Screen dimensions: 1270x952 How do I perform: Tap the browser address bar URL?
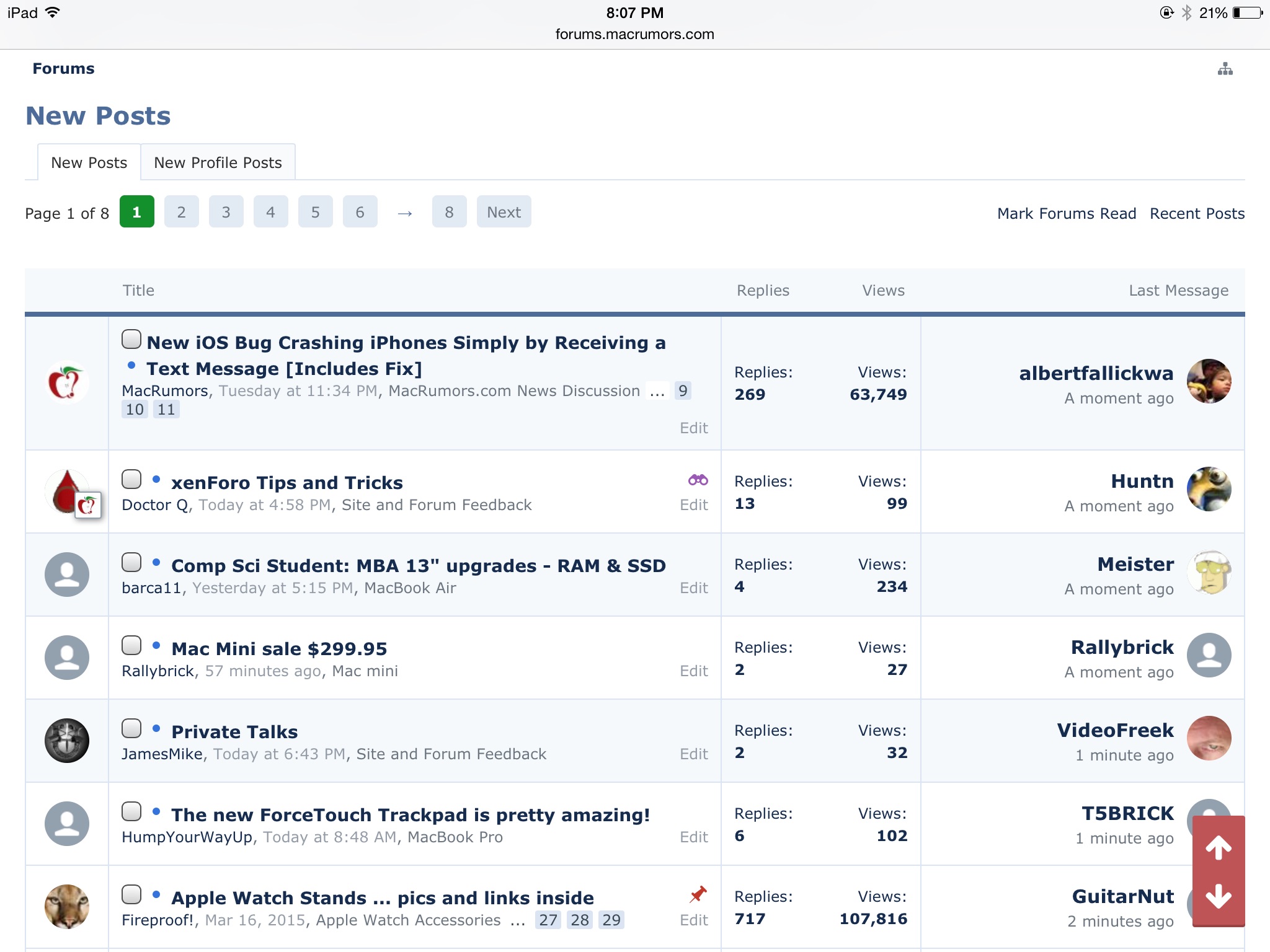coord(634,34)
